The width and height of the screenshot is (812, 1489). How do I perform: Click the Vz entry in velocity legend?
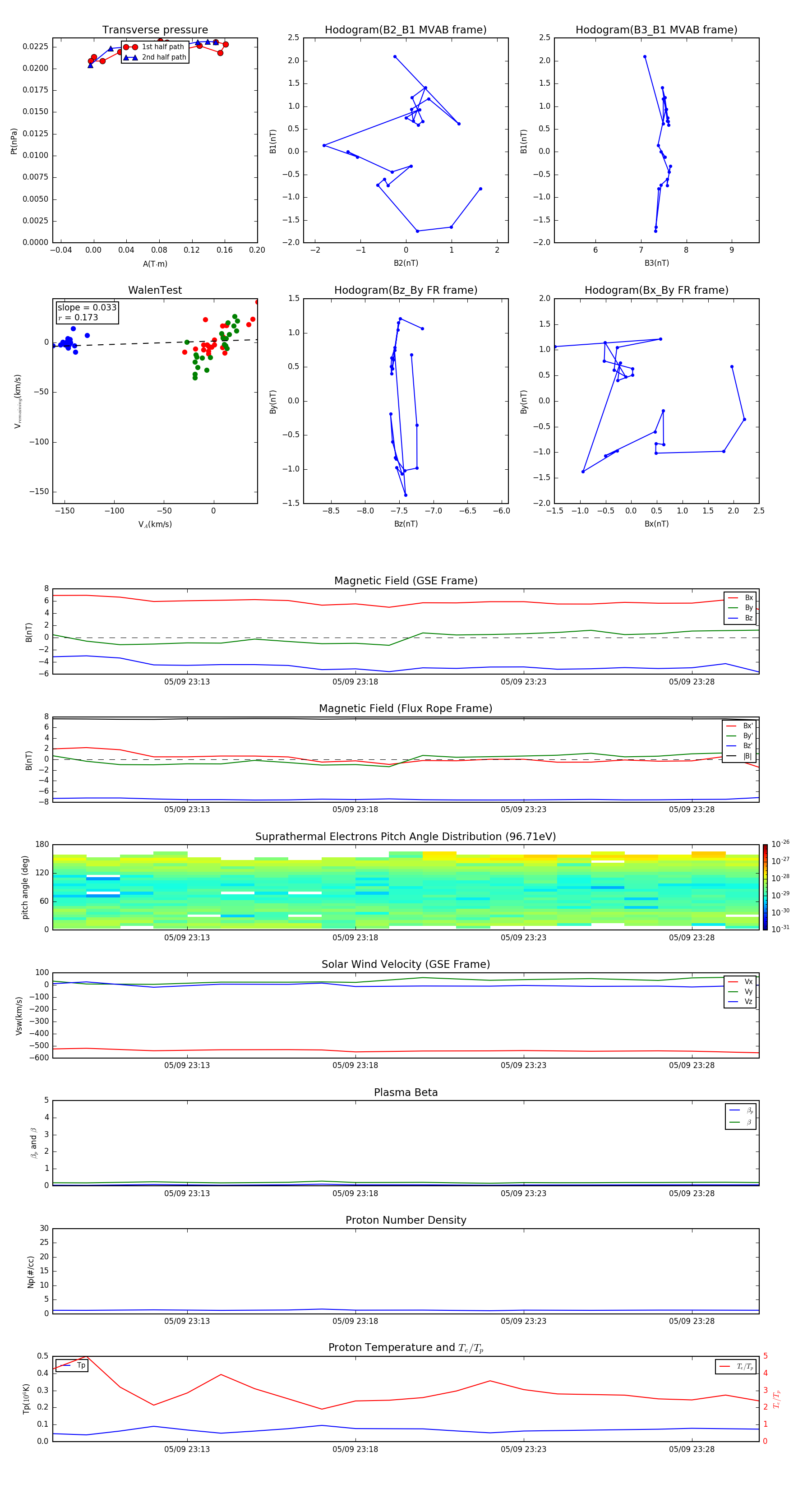click(x=740, y=1001)
